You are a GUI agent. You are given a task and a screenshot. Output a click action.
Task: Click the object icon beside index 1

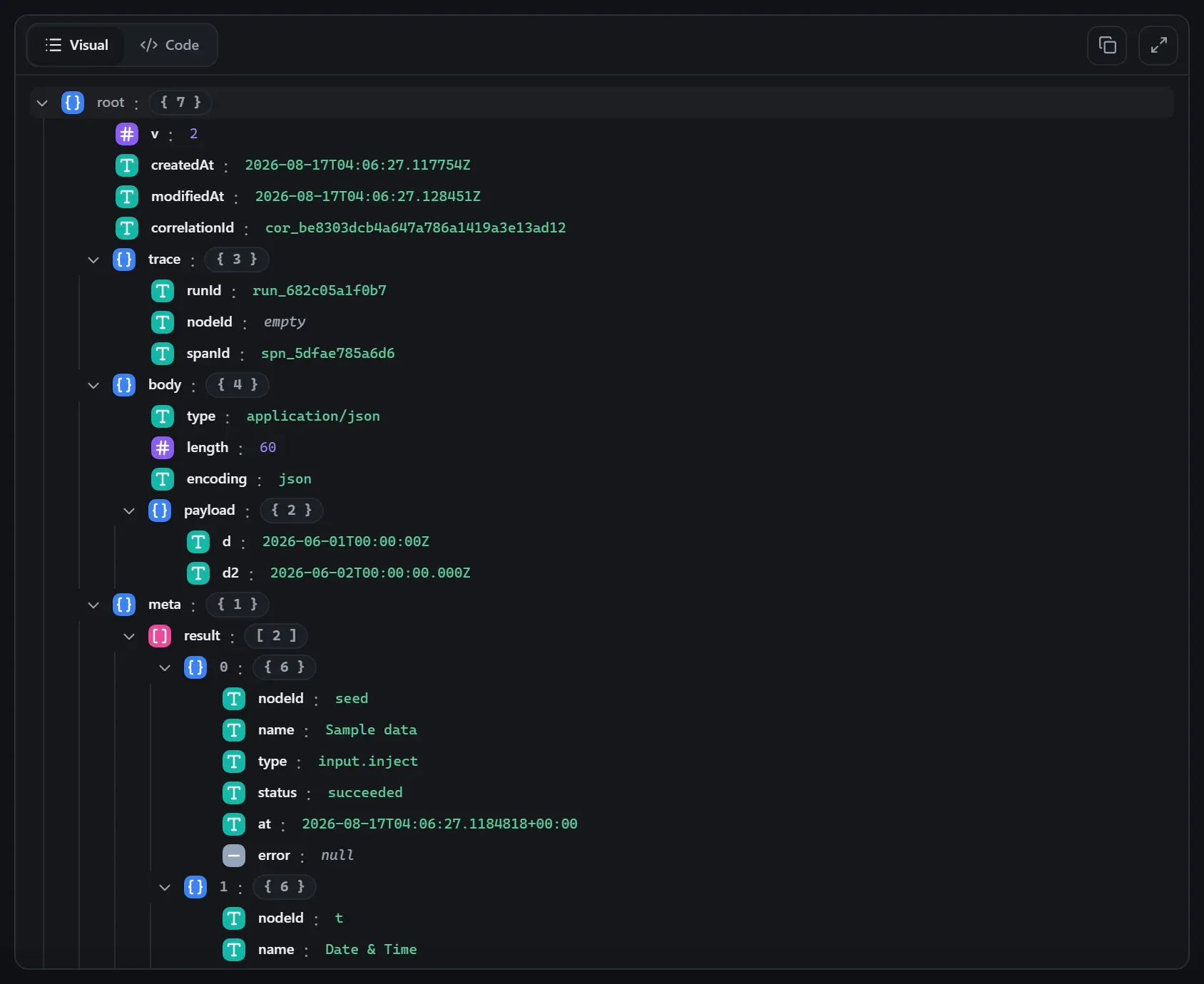coord(195,887)
